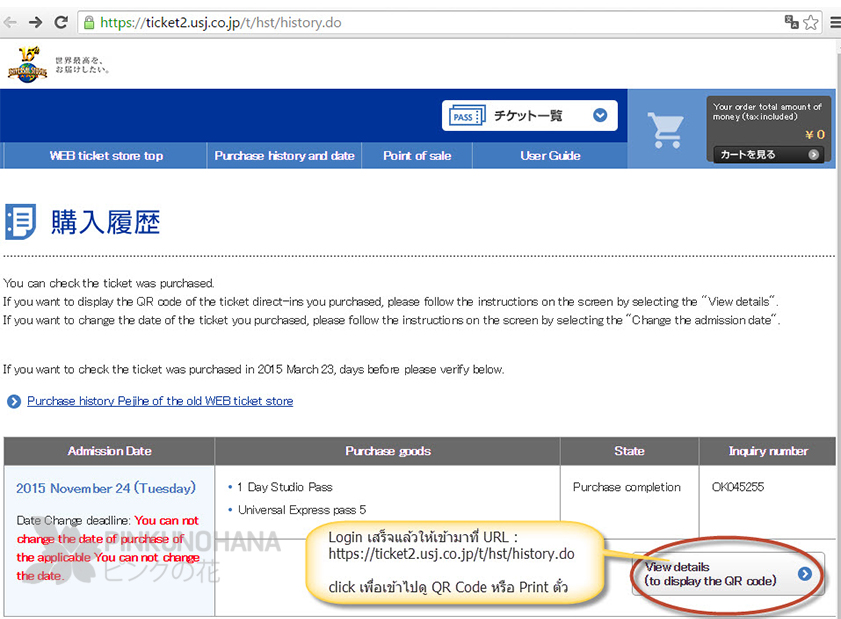Open the Chrome hamburger menu
The height and width of the screenshot is (619, 841).
tap(835, 23)
